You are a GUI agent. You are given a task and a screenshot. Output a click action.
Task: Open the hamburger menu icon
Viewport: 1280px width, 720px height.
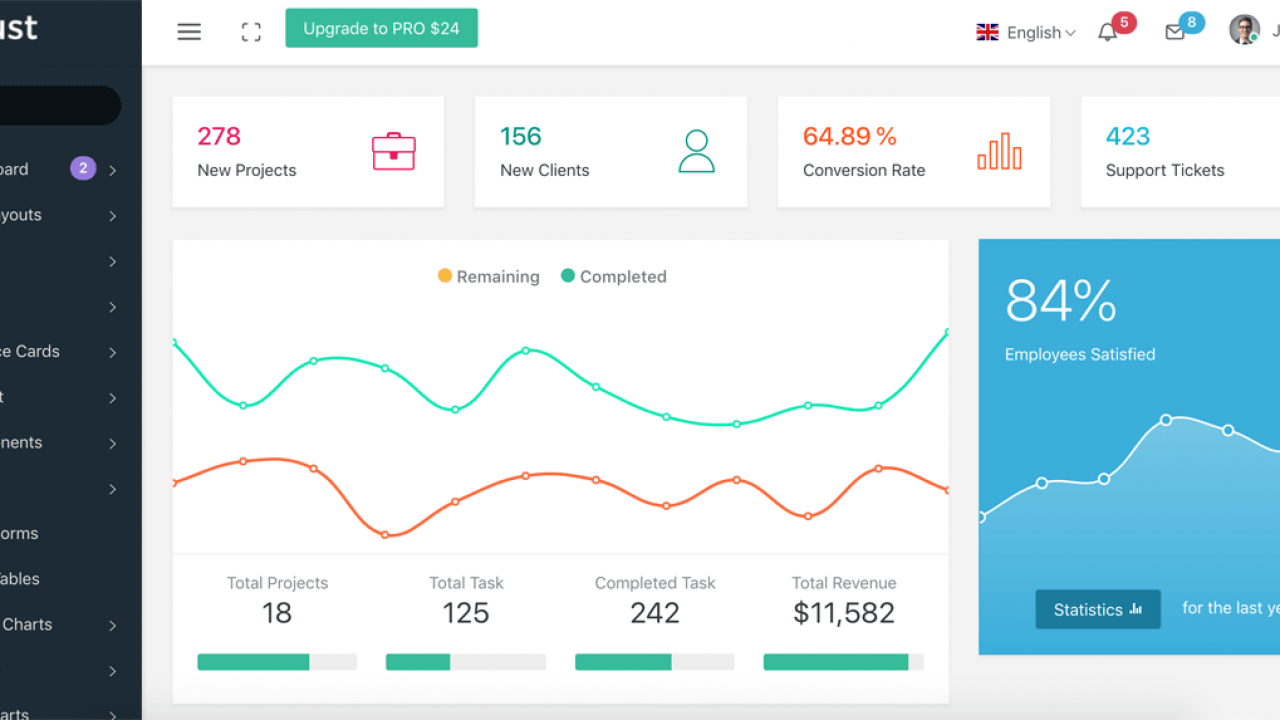tap(189, 31)
